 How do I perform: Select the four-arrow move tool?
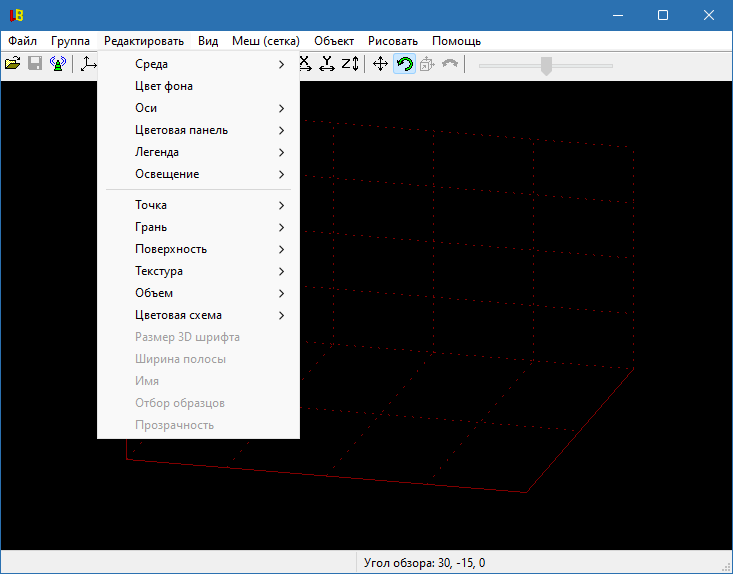coord(381,64)
